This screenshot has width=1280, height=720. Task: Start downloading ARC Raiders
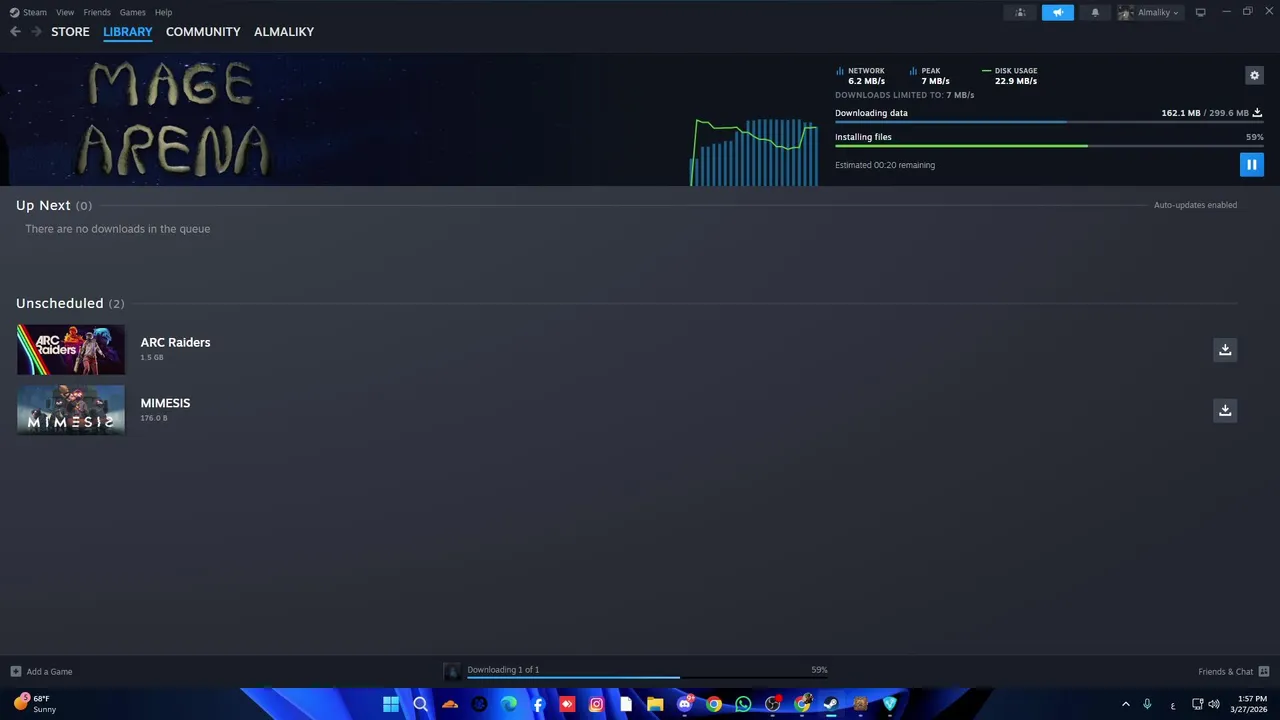point(1225,349)
